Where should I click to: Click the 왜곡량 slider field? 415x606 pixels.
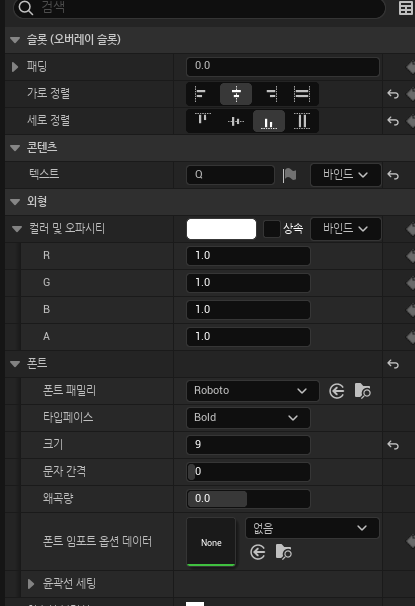(x=248, y=499)
